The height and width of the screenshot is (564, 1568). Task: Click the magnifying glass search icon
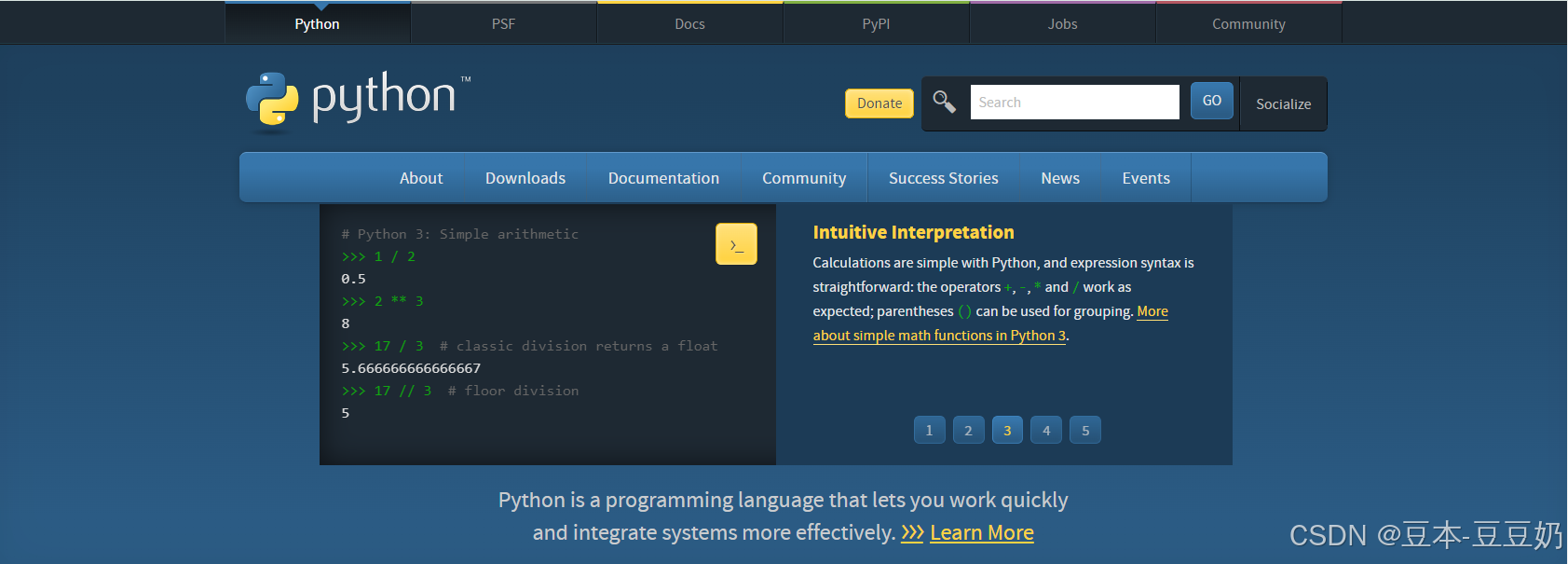(944, 102)
